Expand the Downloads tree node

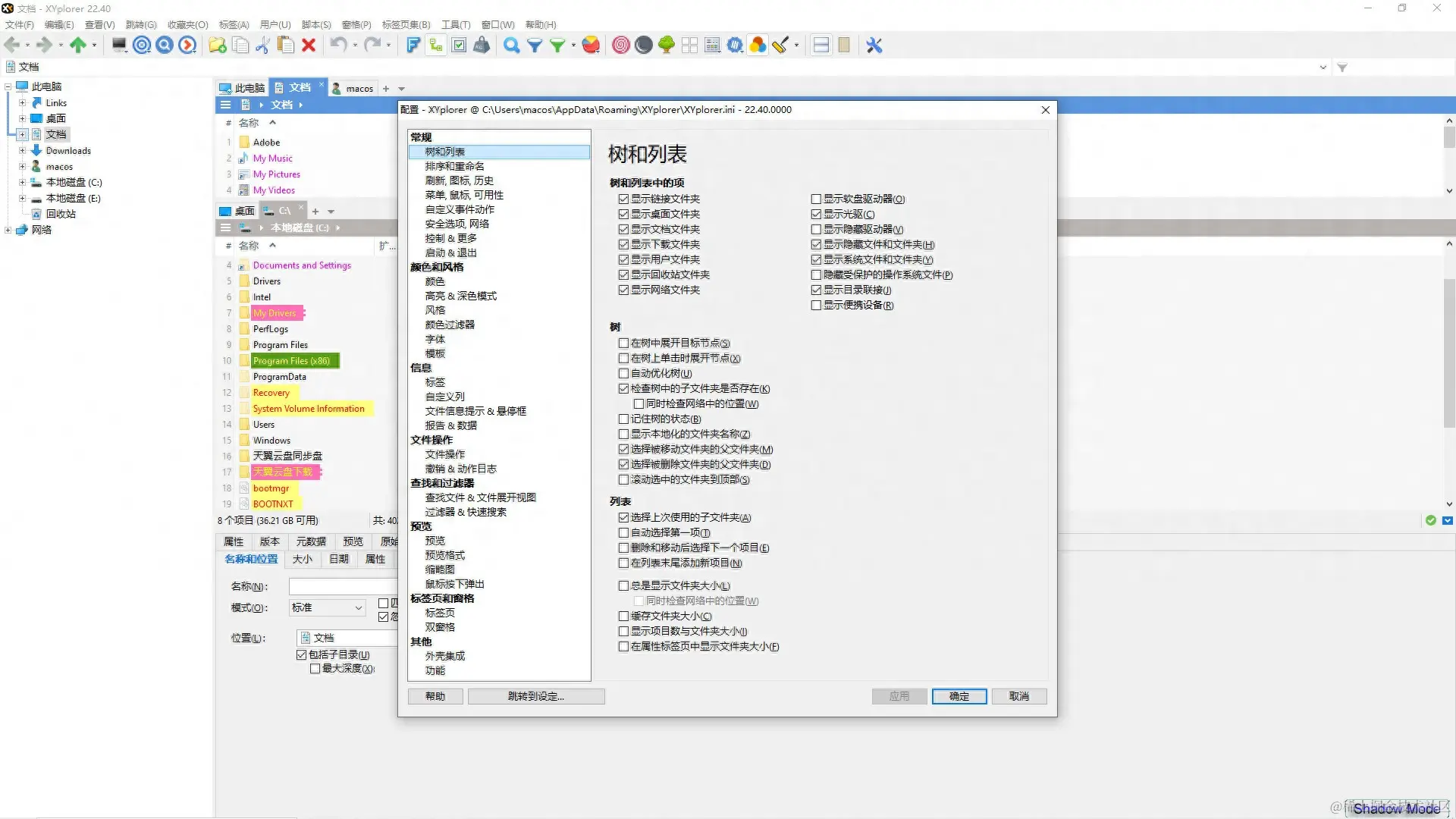pos(22,151)
